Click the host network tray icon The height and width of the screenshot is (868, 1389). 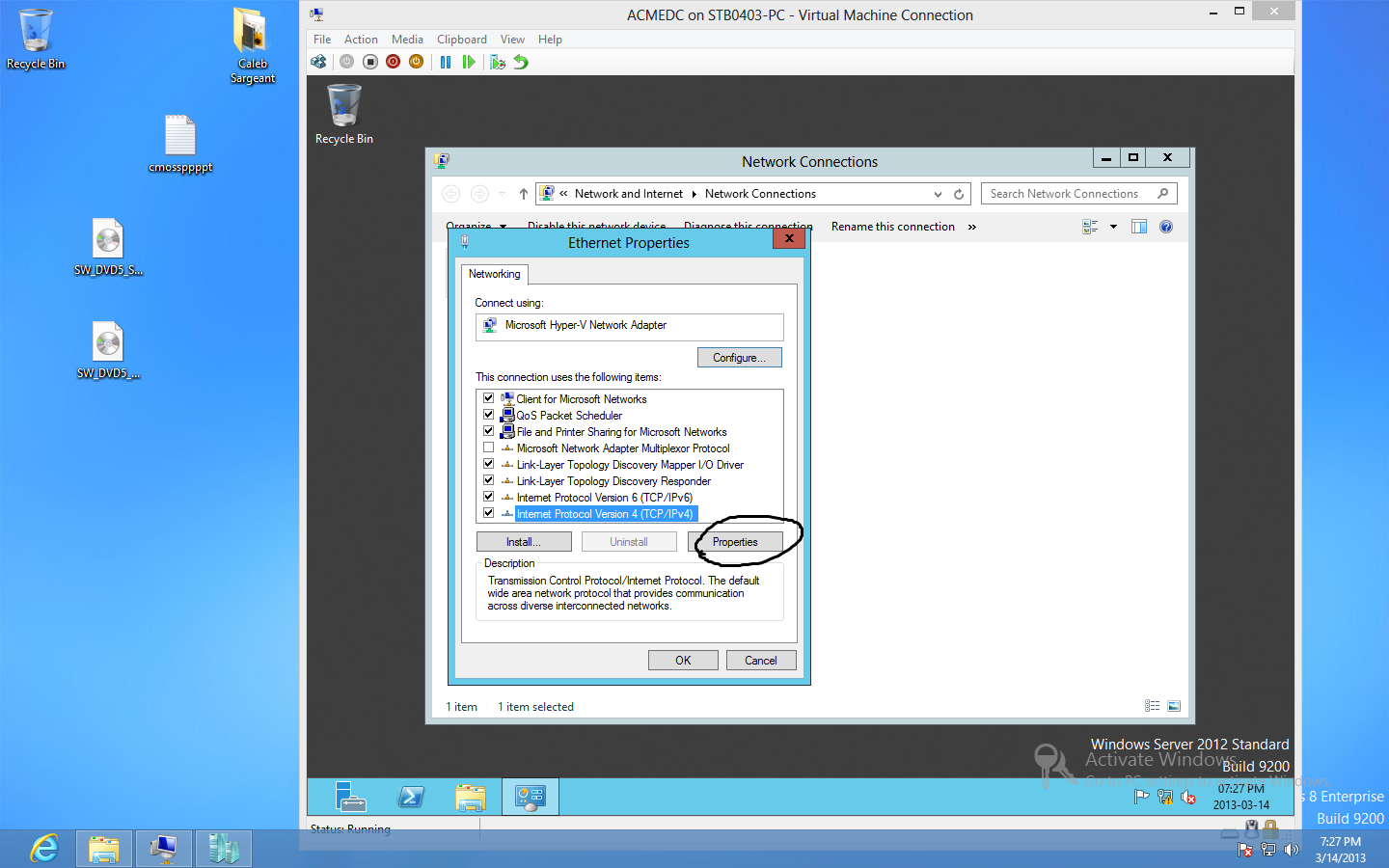(1268, 850)
